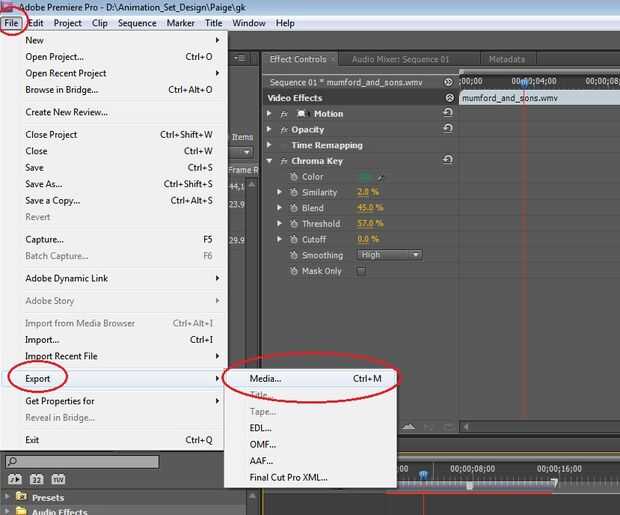This screenshot has width=620, height=515.
Task: Select Final Cut Pro XML export
Action: [x=310, y=477]
